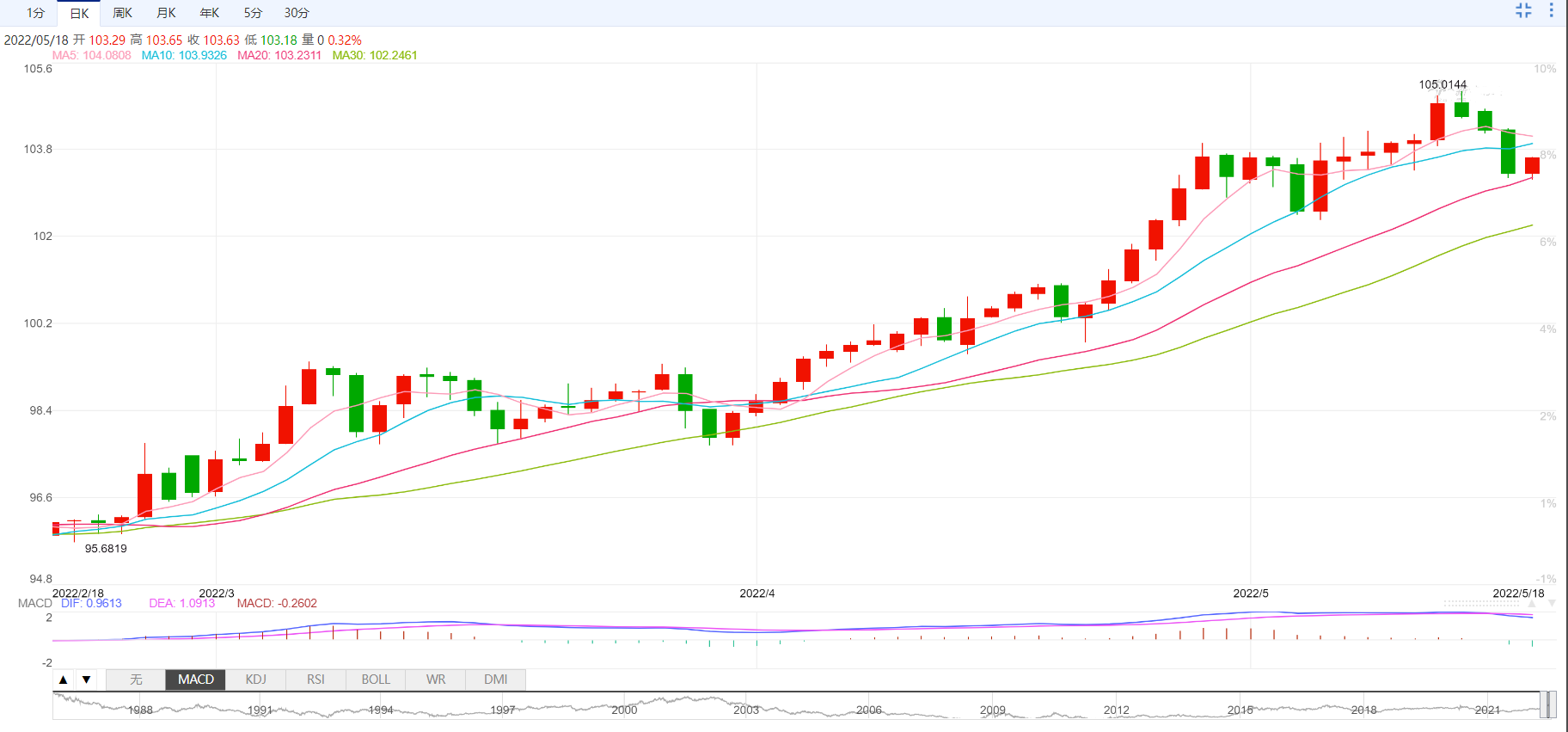
Task: Switch to the 5分 period
Action: point(253,13)
